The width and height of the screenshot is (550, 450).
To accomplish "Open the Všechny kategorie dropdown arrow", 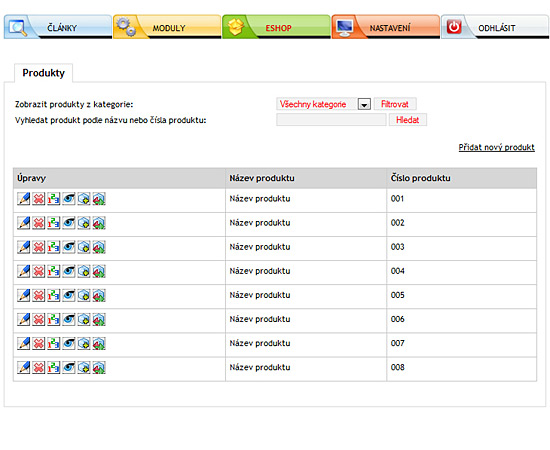I will click(x=364, y=105).
